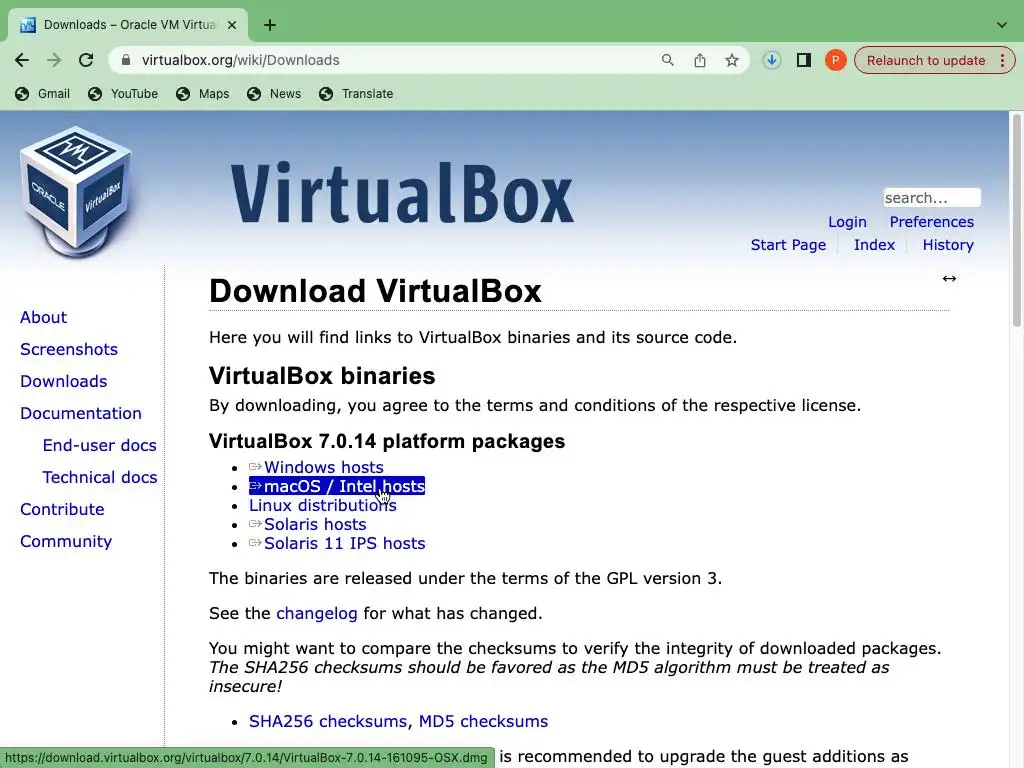
Task: Click the lock icon in address bar
Action: coord(126,60)
